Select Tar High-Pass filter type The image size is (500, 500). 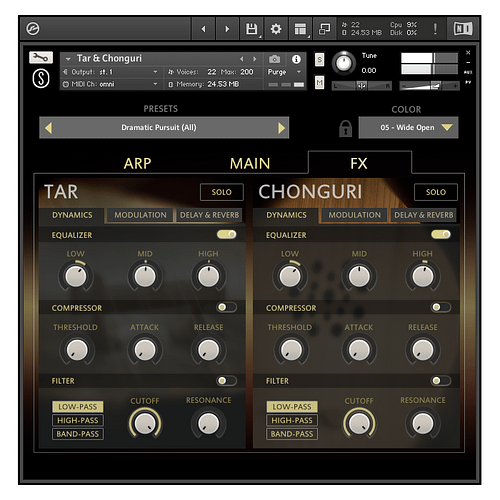point(78,420)
